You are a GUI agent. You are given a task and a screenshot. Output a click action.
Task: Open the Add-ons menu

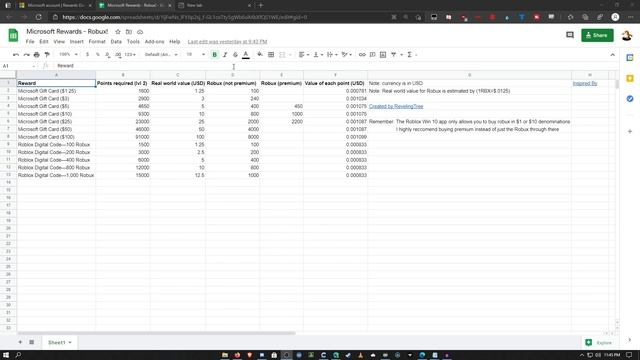pyautogui.click(x=154, y=42)
